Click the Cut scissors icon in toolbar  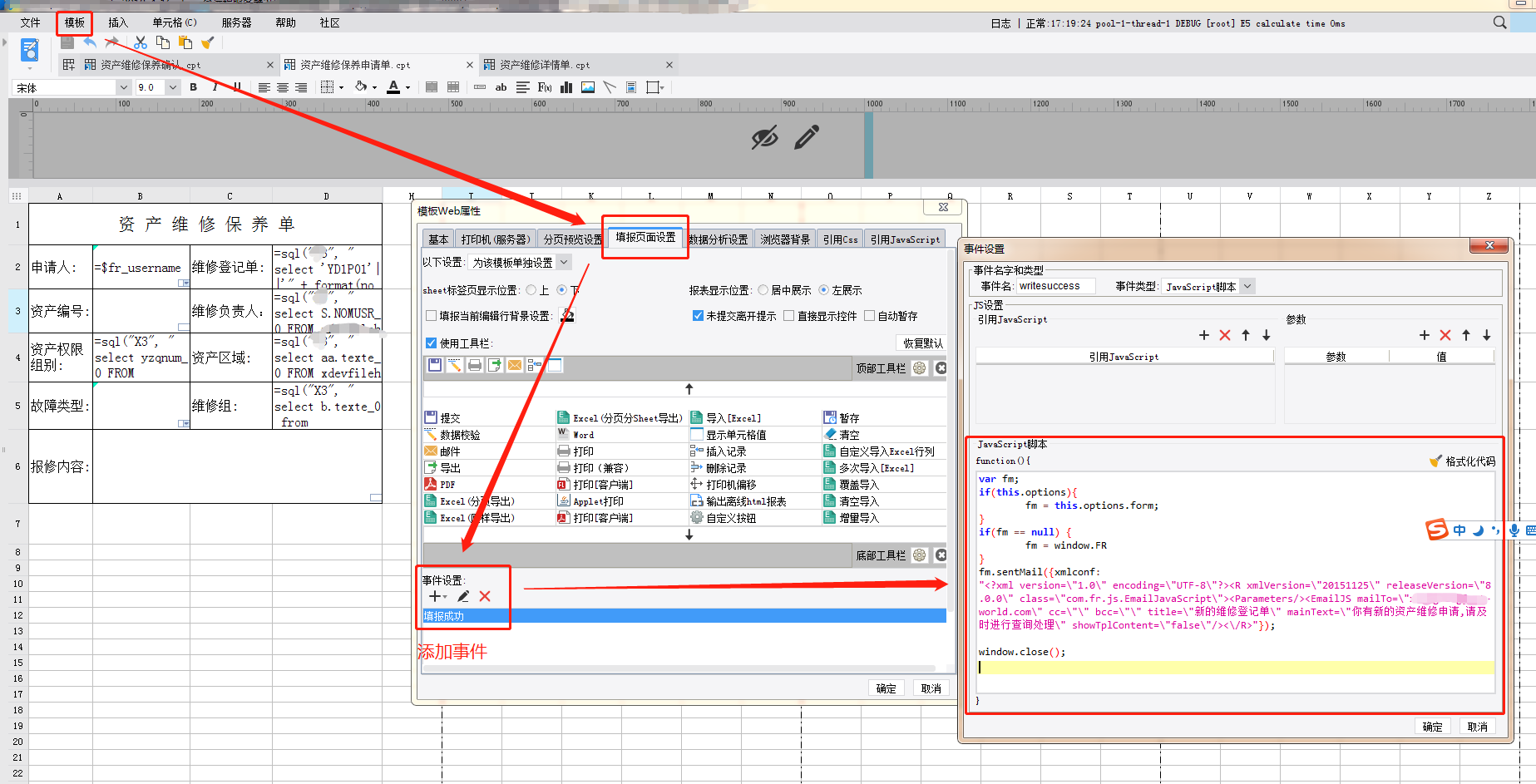coord(141,42)
